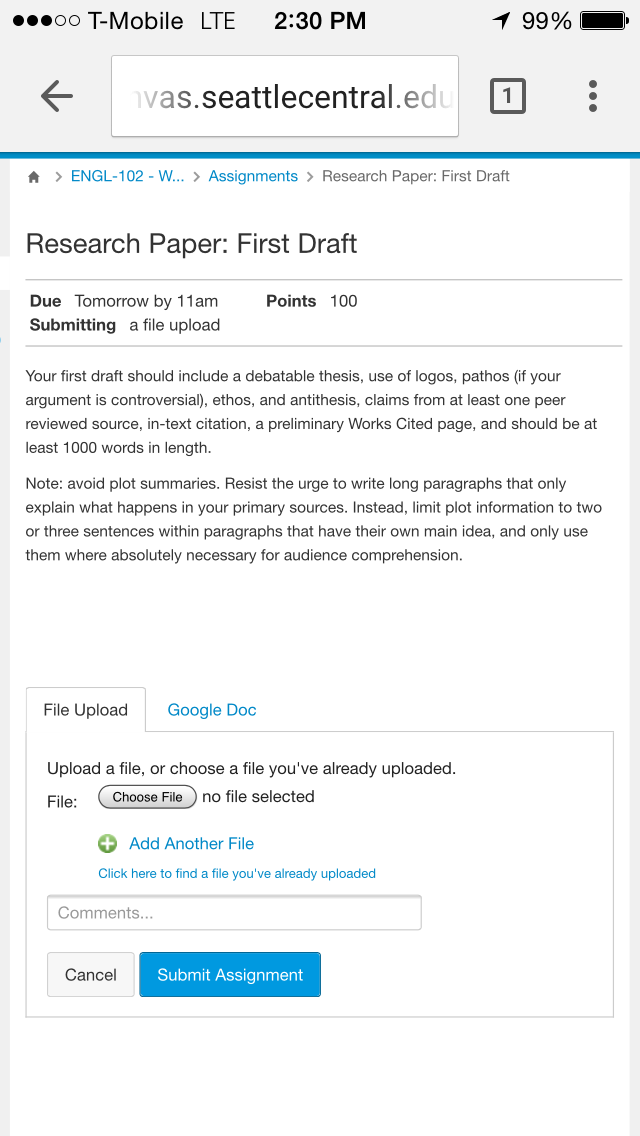Find a file you've already uploaded
This screenshot has width=640, height=1136.
[x=237, y=874]
